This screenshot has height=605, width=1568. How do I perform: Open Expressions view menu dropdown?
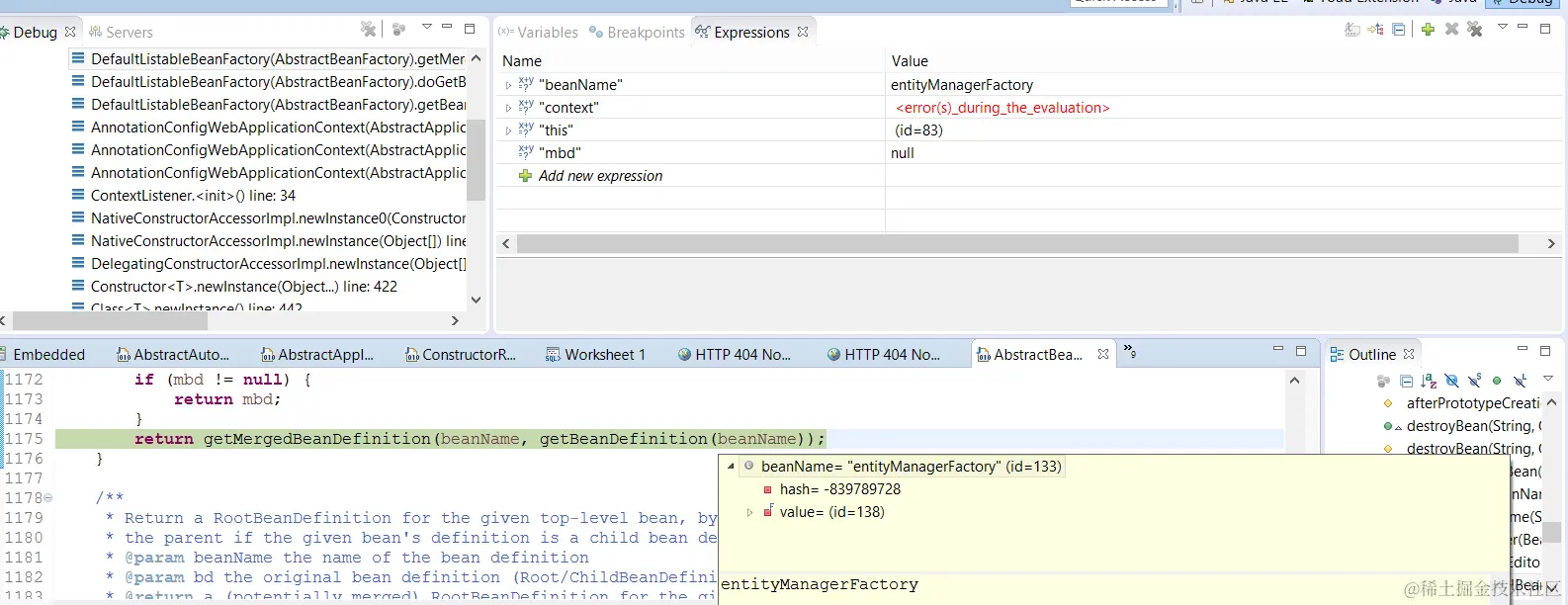(1503, 28)
